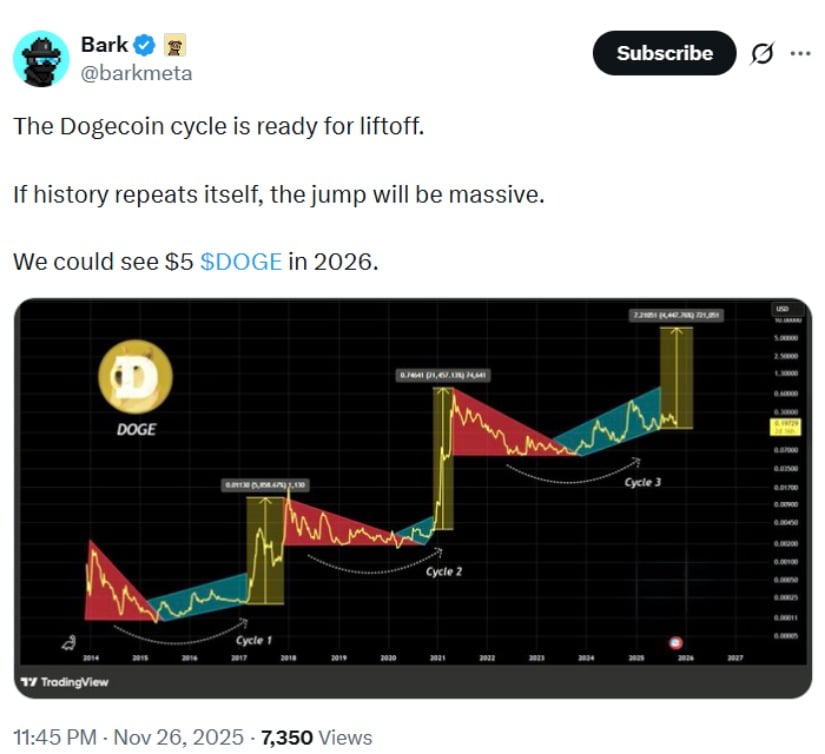This screenshot has width=825, height=754.
Task: Click the Subscribe button
Action: point(663,55)
